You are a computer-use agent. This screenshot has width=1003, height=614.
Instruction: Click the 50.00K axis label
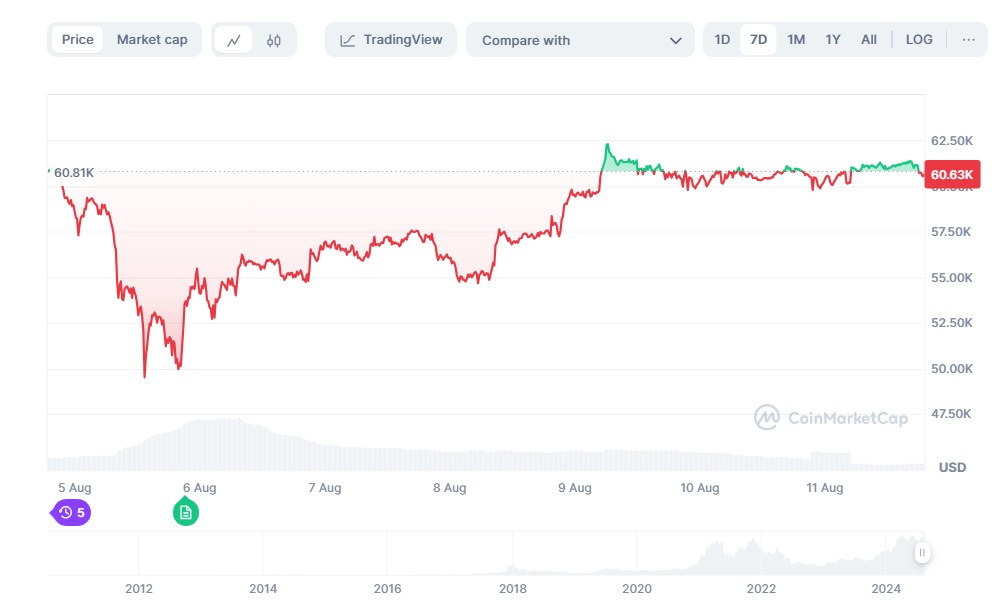click(952, 368)
